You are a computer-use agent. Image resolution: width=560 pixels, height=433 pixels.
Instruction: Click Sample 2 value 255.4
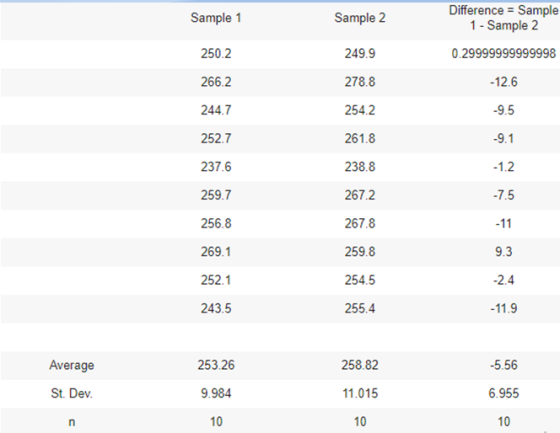360,308
